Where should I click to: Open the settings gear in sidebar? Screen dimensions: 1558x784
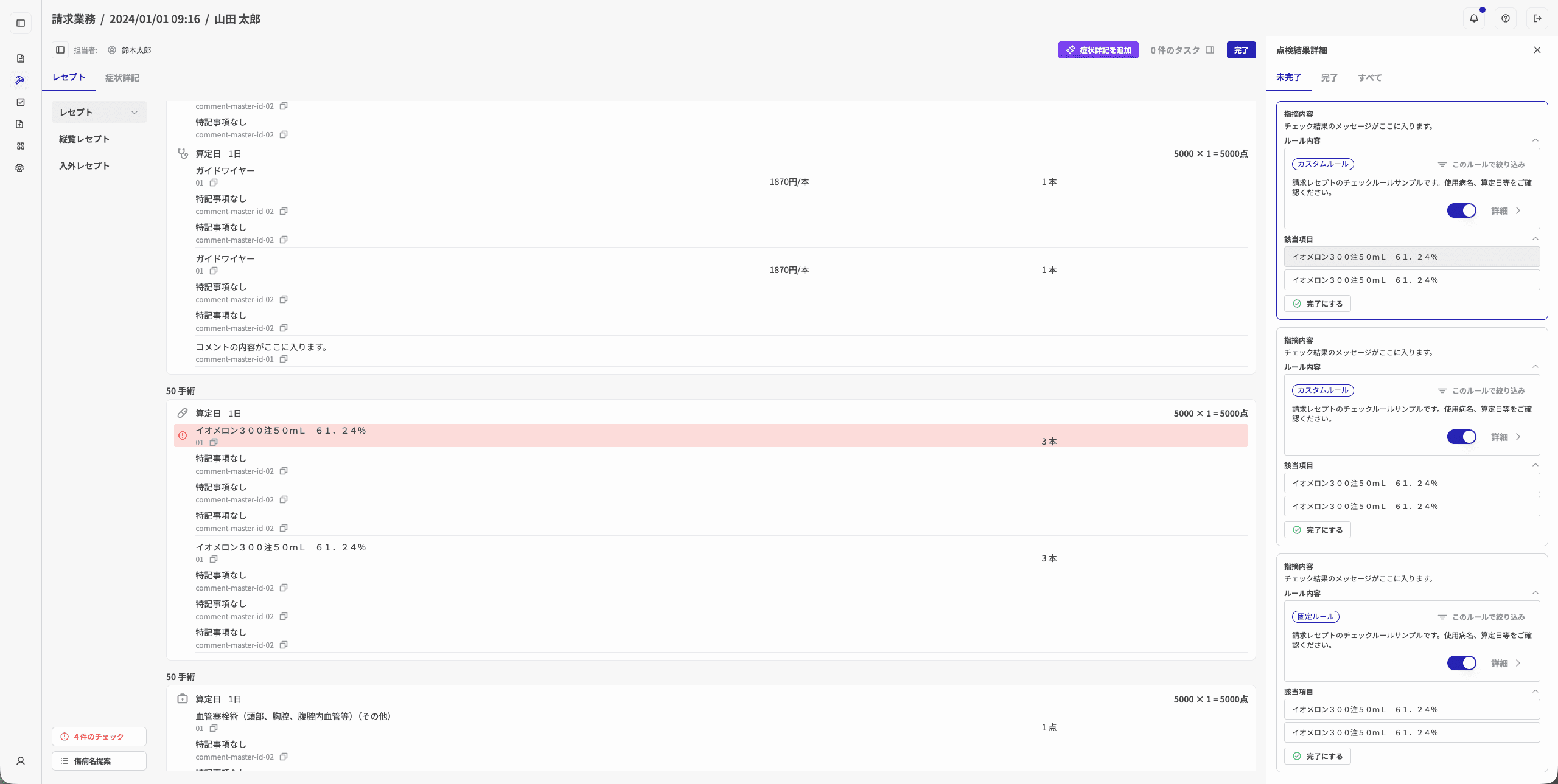20,168
